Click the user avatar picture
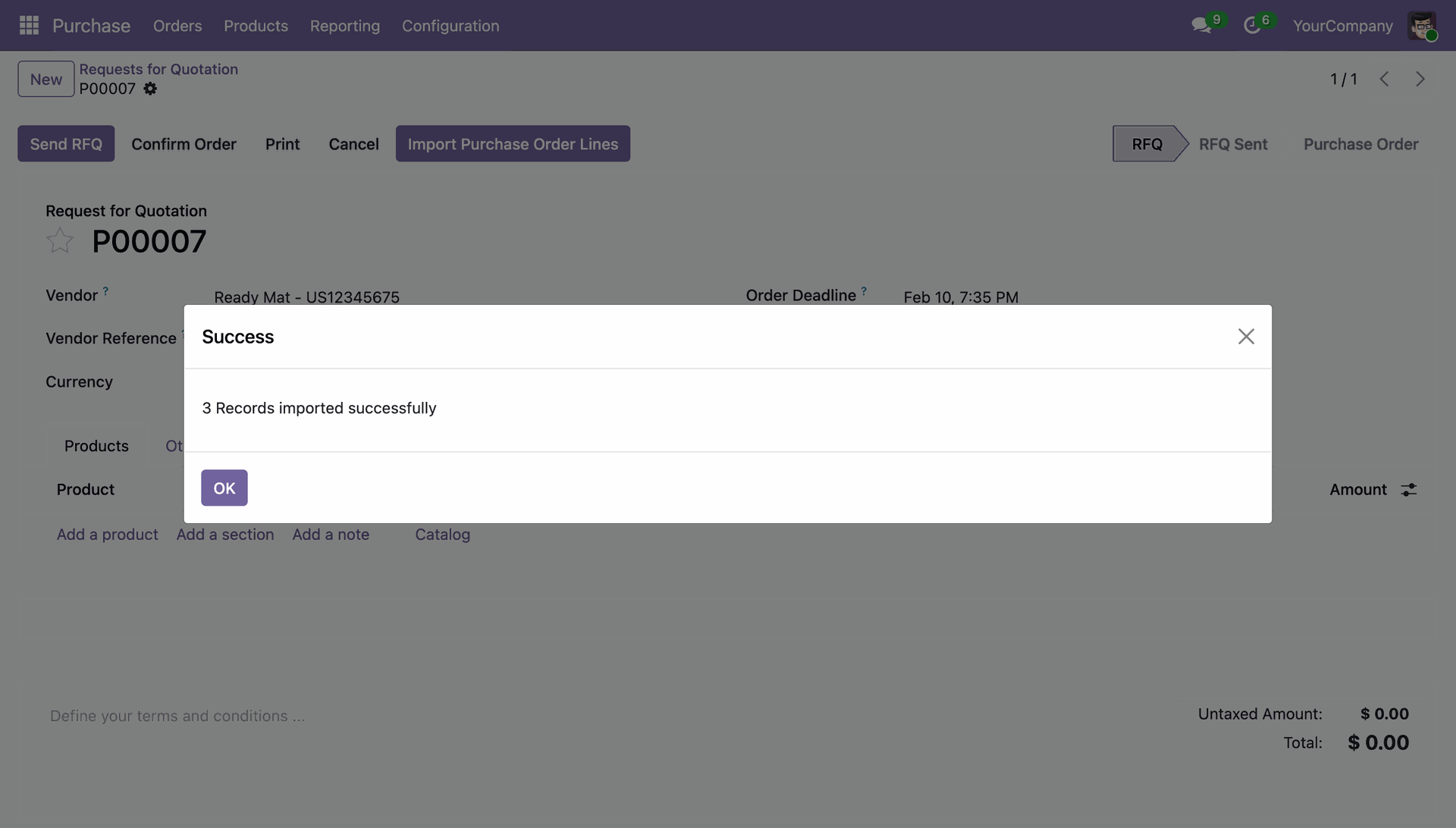The height and width of the screenshot is (828, 1456). pos(1422,26)
